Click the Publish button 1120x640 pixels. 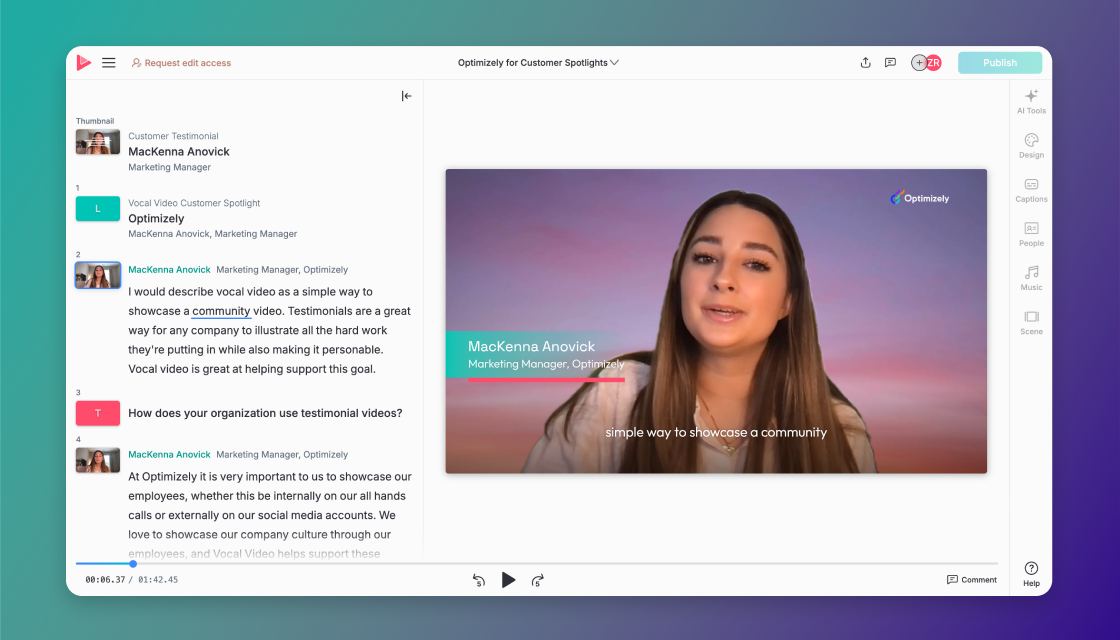pos(999,63)
